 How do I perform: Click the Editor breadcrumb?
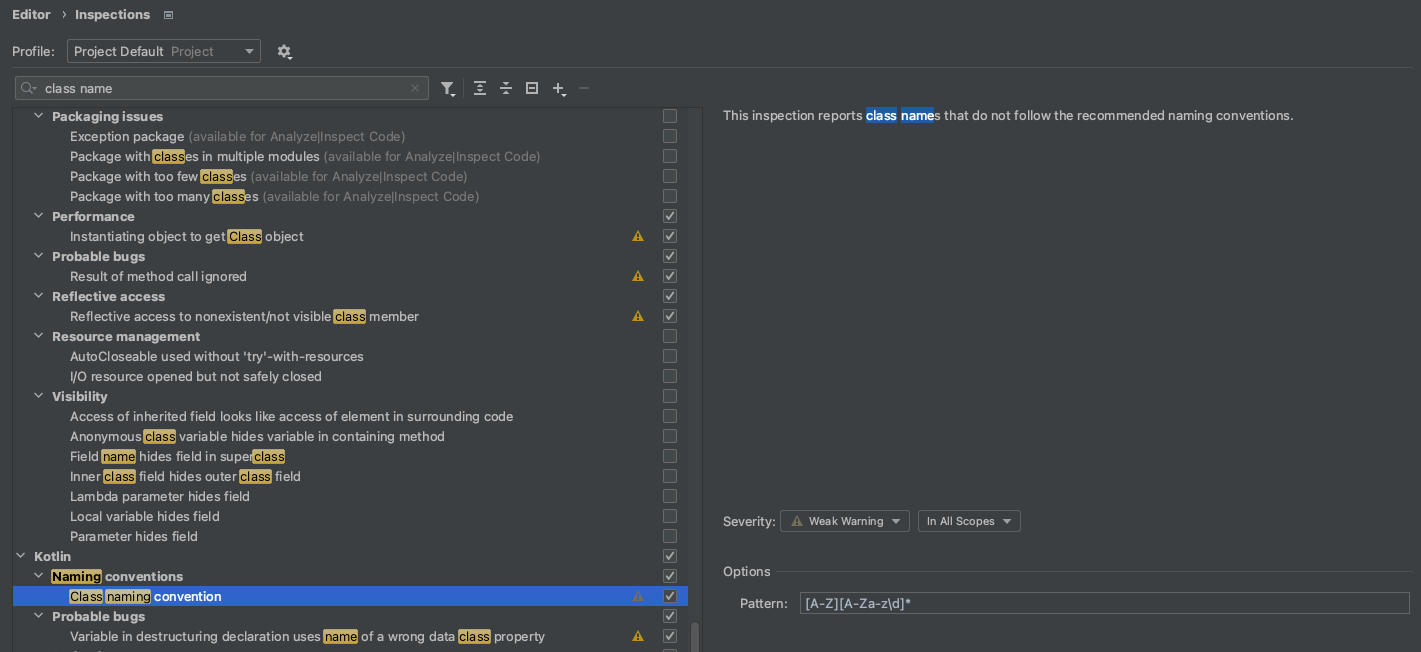pyautogui.click(x=32, y=15)
